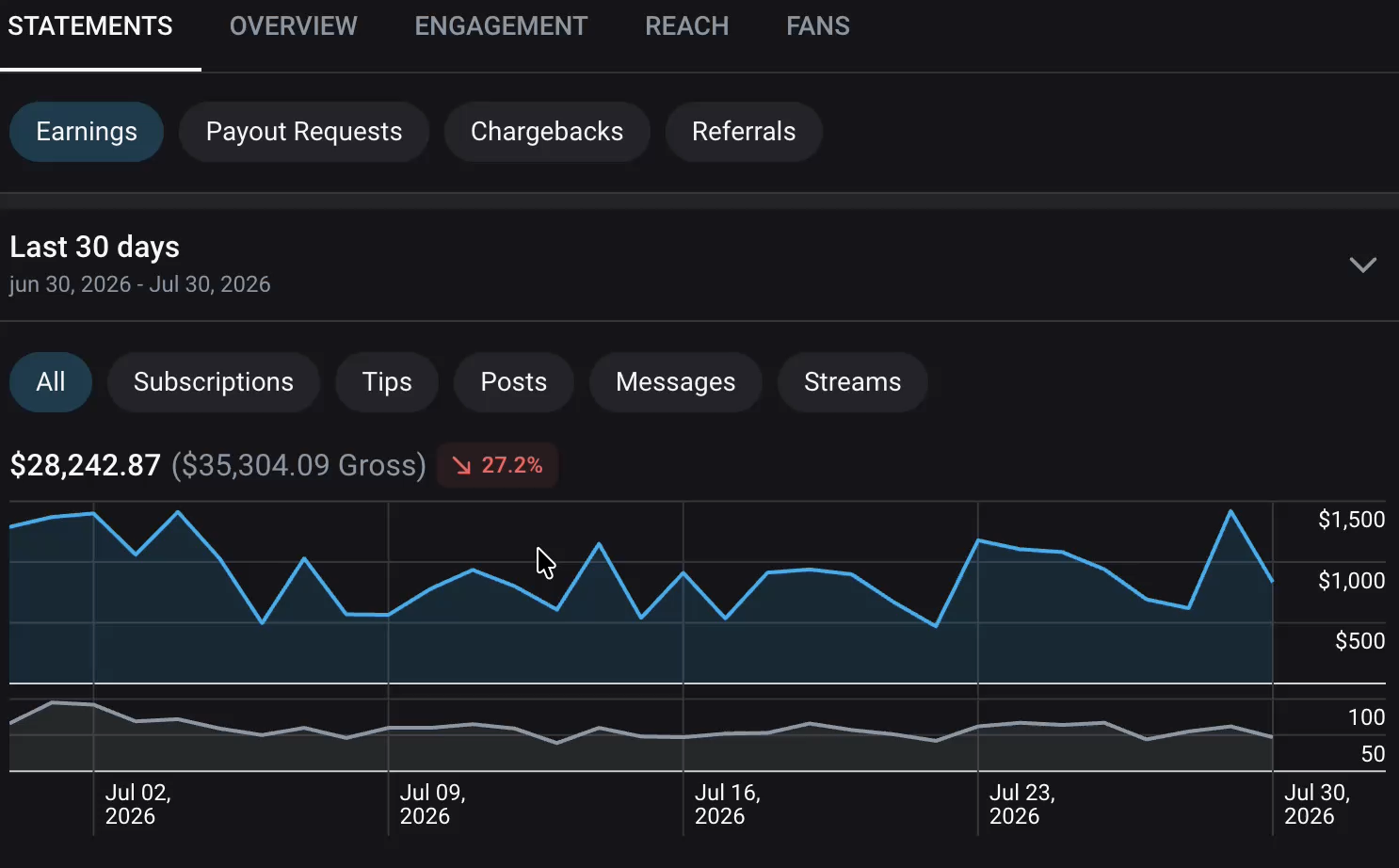Switch to the Overview tab

(294, 26)
